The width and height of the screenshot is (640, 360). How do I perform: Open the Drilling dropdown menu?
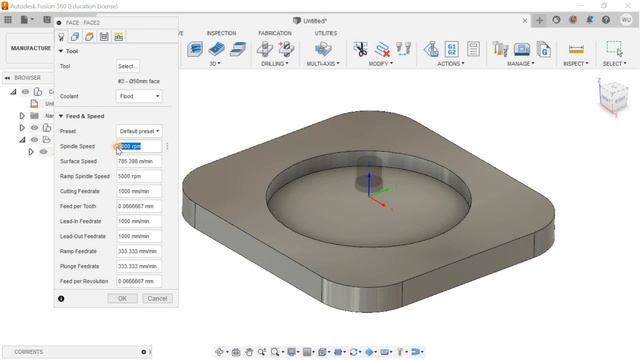pos(275,64)
